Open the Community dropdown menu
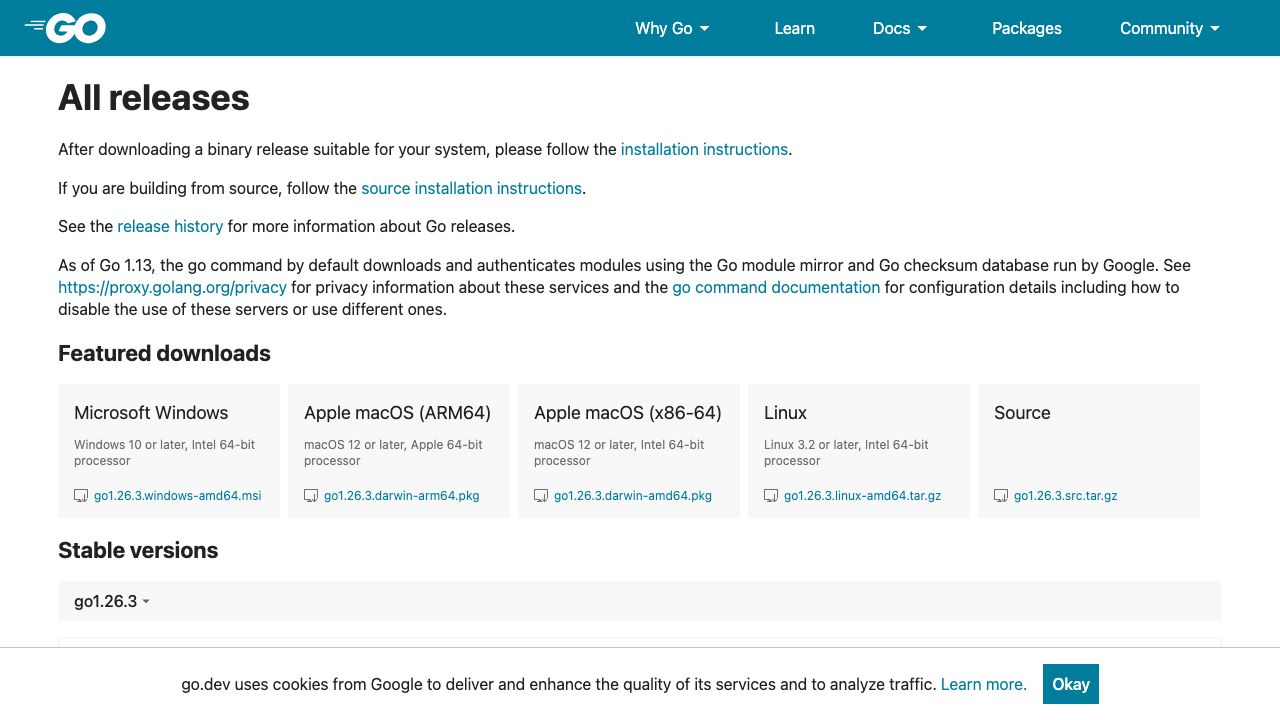This screenshot has height=720, width=1280. 1170,28
